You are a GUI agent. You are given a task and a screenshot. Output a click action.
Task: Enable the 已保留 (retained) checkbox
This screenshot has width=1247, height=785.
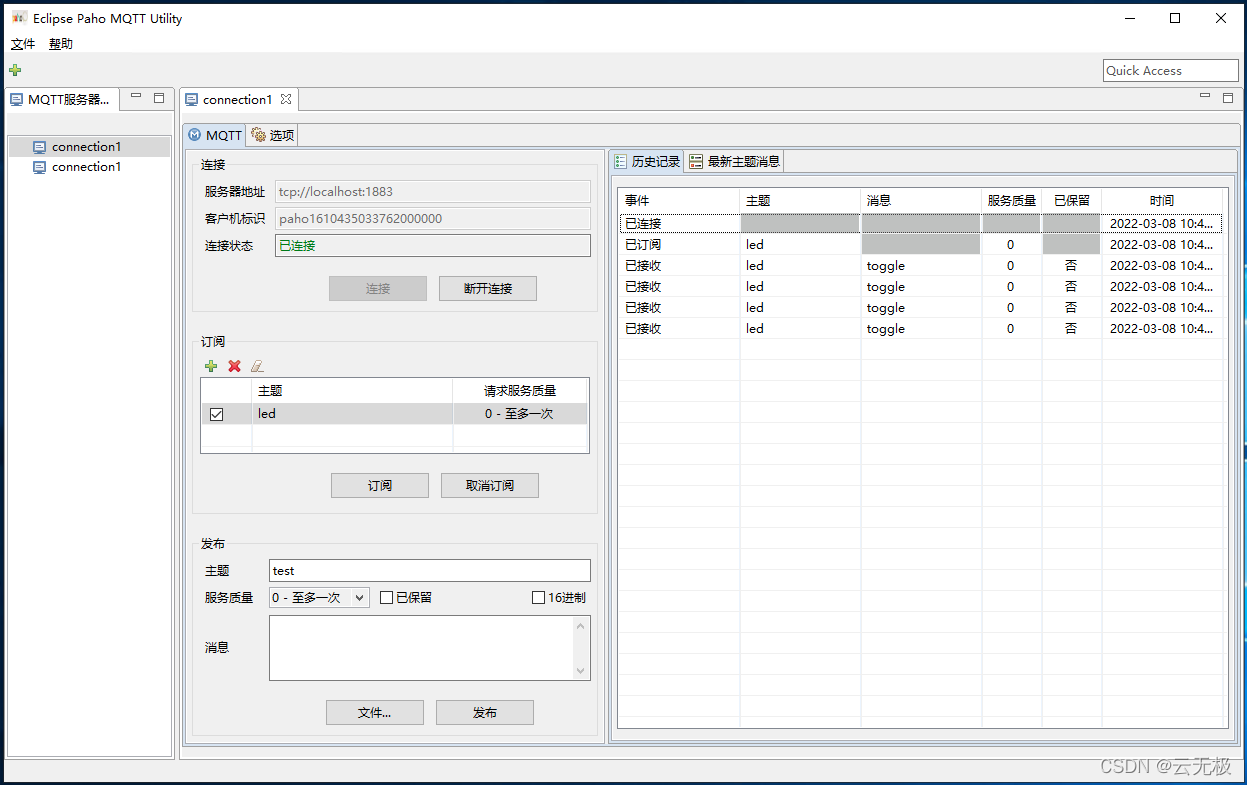tap(386, 597)
